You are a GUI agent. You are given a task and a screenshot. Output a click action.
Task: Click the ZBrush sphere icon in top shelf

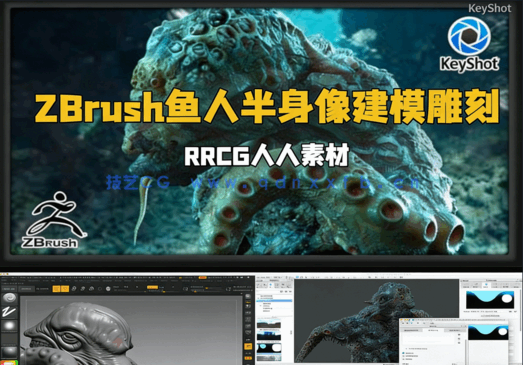point(108,289)
